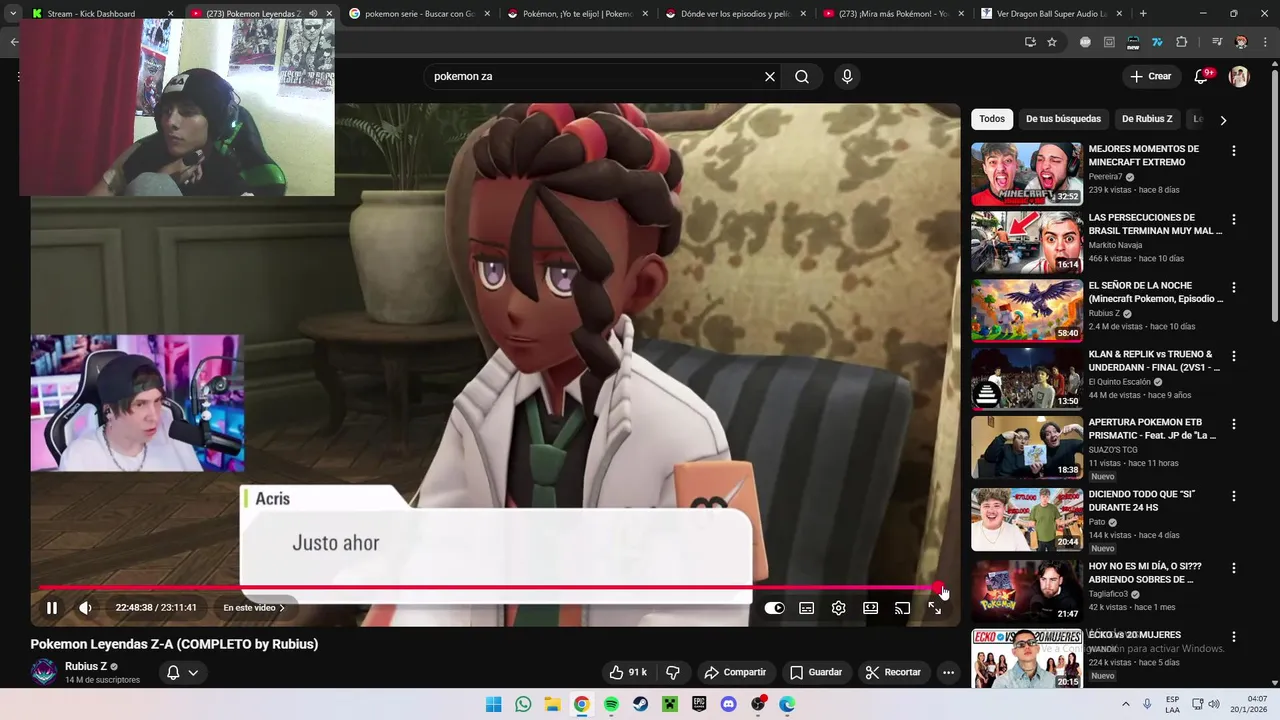Viewport: 1280px width, 720px height.
Task: Open Steam from the taskbar
Action: click(640, 704)
